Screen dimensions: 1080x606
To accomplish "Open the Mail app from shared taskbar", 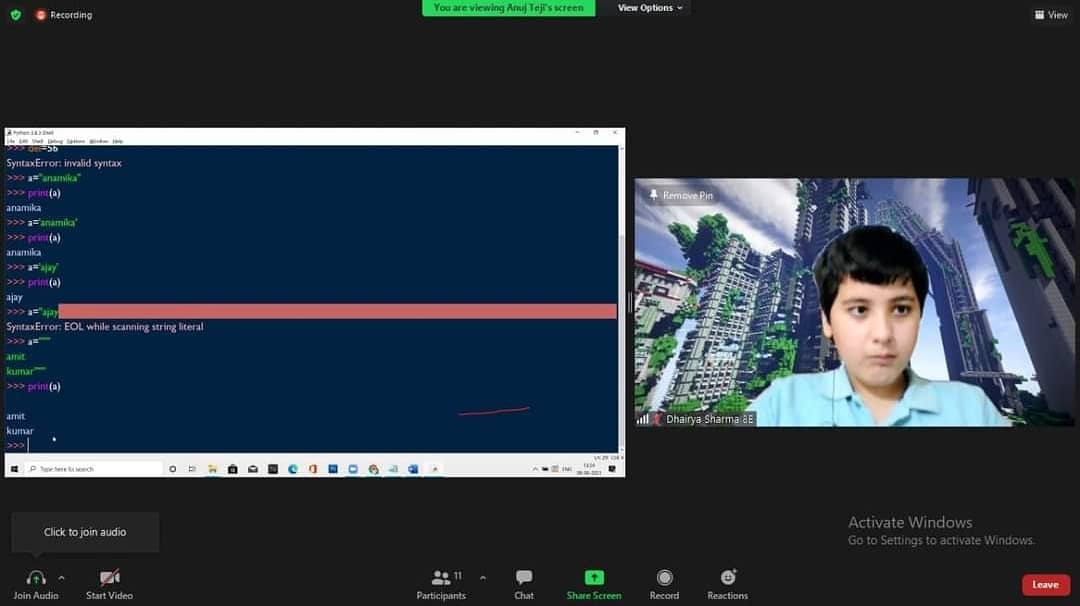I will click(253, 469).
